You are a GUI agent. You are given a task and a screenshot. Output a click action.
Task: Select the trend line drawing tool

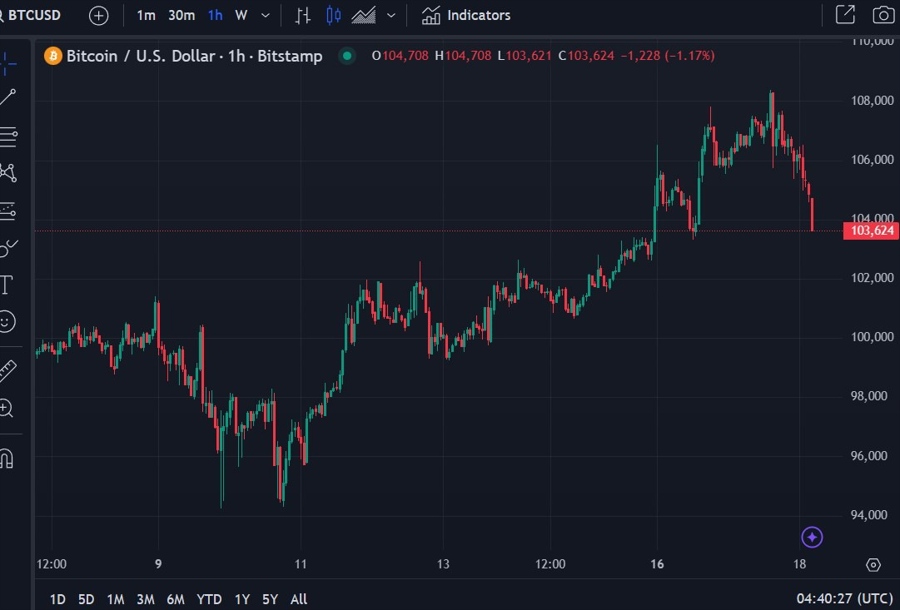(8, 98)
